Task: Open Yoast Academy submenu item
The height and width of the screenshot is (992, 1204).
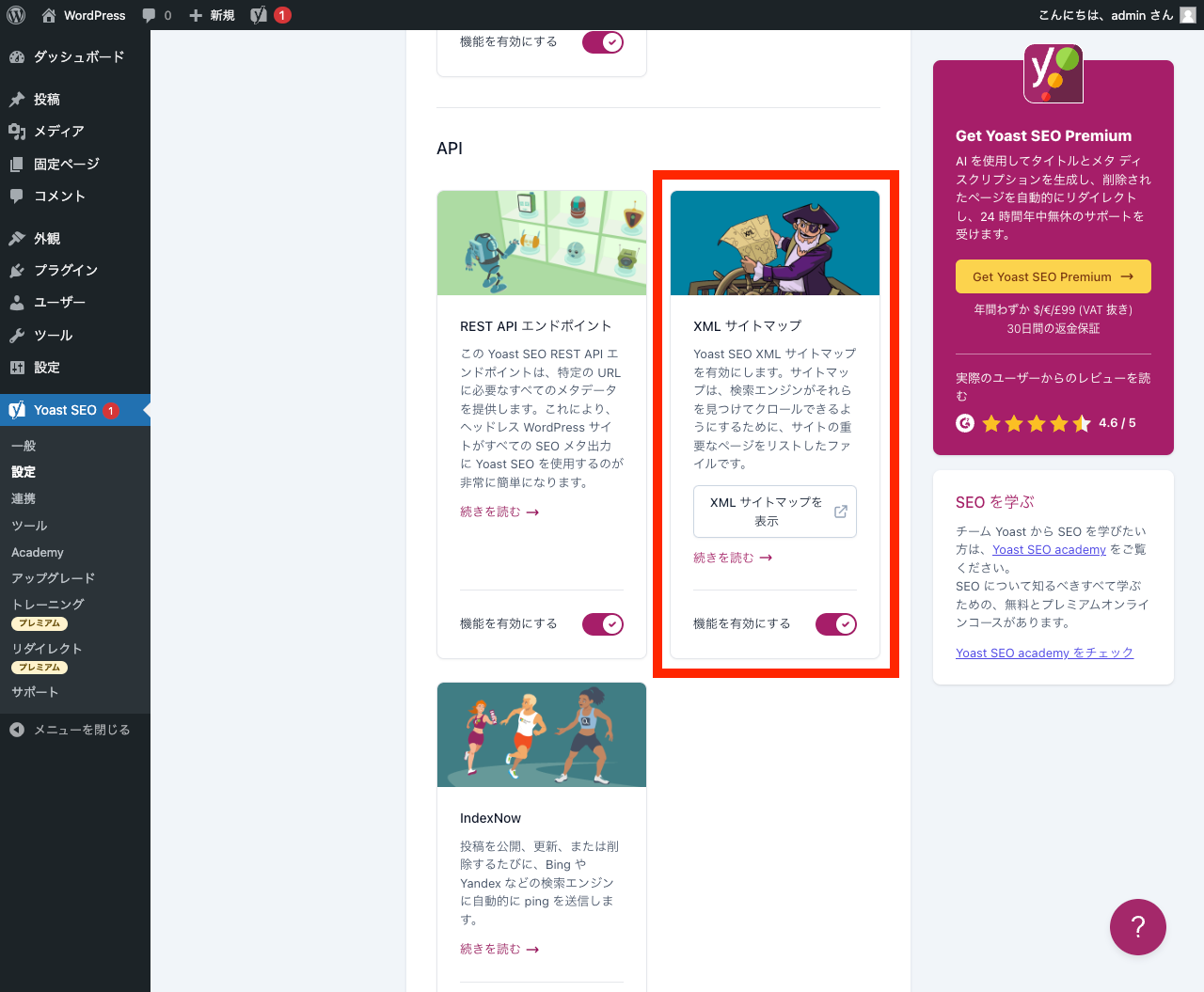Action: coord(38,552)
